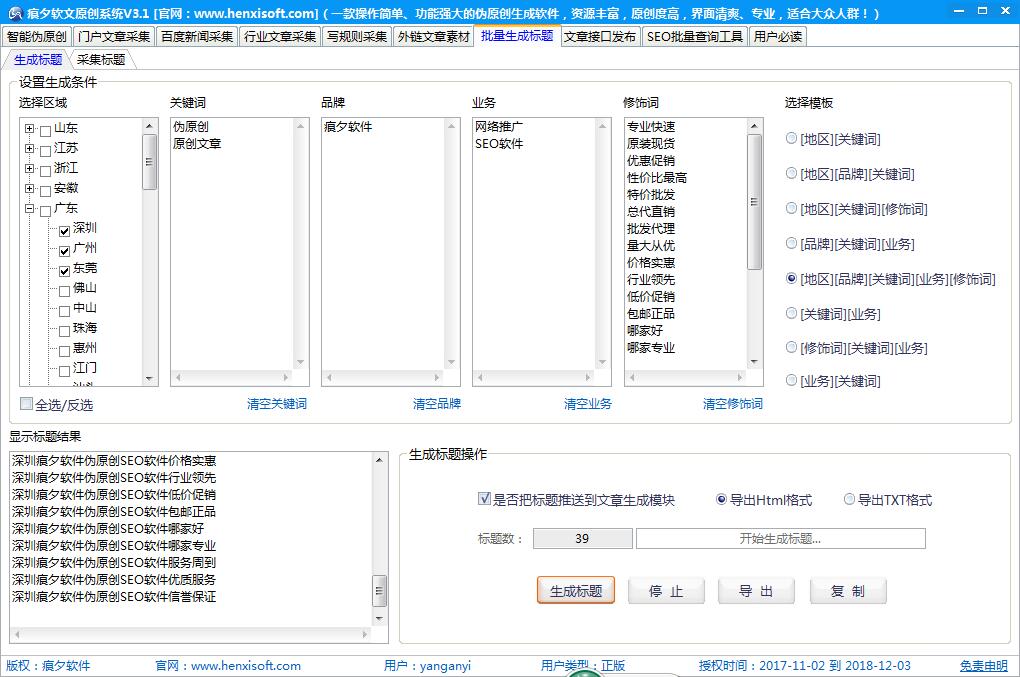
Task: Click scroll-down arrow of title results list
Action: point(379,618)
